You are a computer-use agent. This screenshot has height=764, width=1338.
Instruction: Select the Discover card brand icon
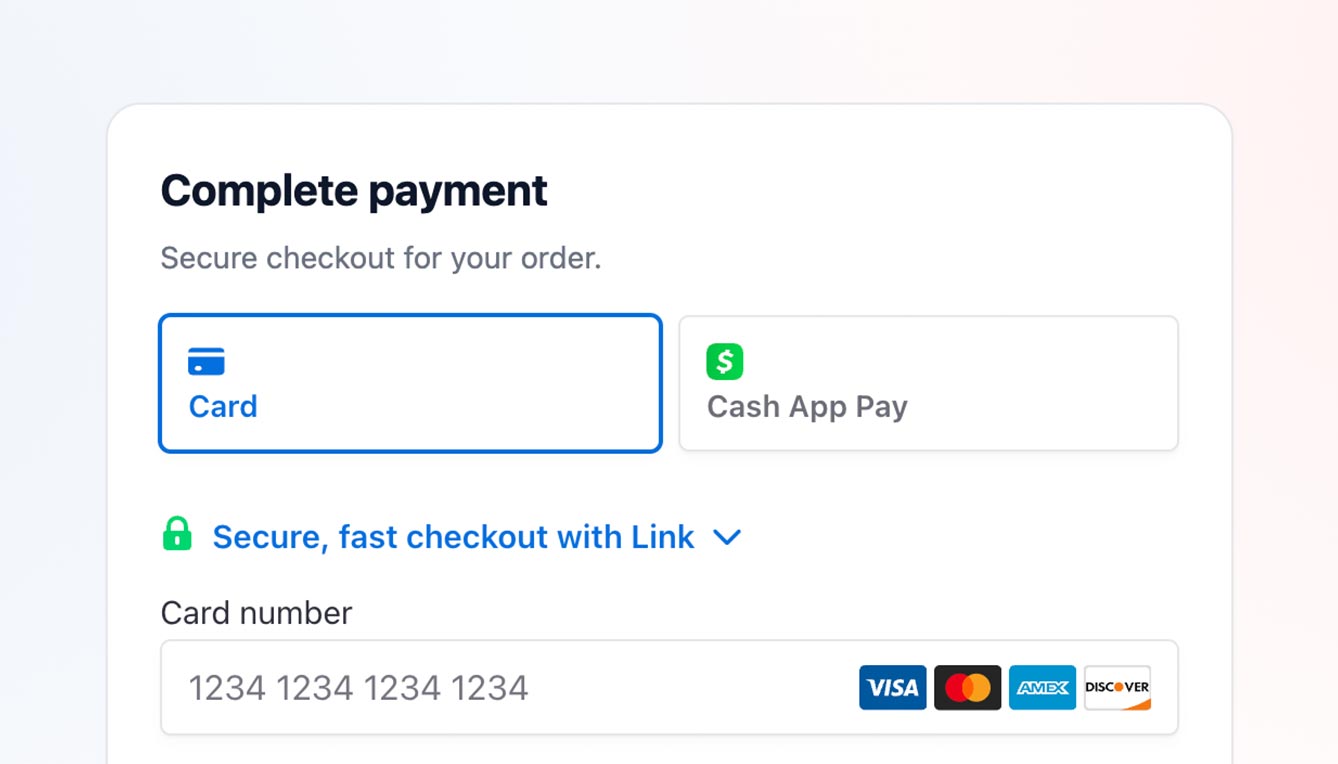(1116, 687)
